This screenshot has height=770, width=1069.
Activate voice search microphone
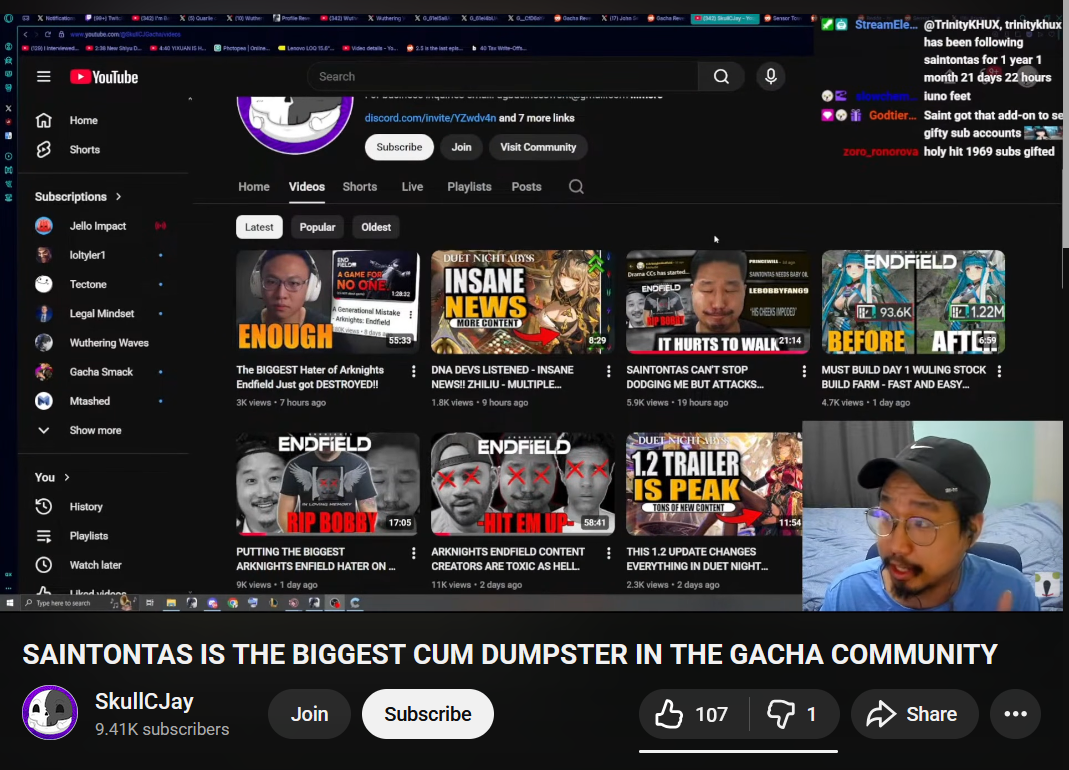770,76
